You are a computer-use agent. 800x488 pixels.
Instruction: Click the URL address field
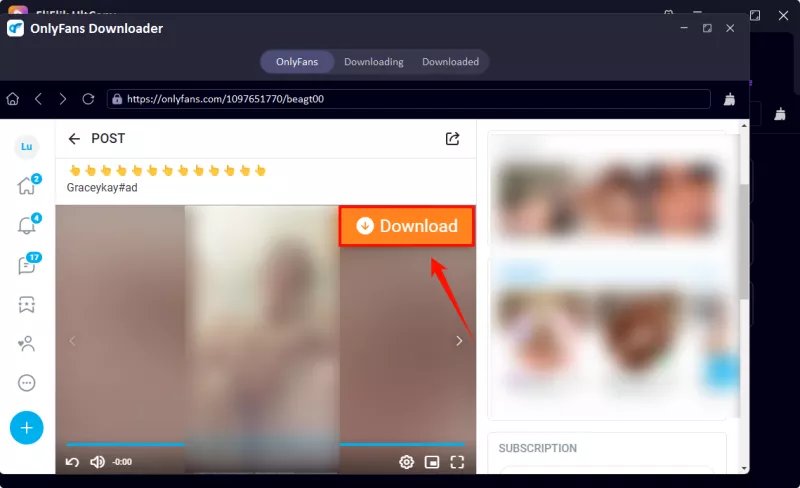pos(408,99)
